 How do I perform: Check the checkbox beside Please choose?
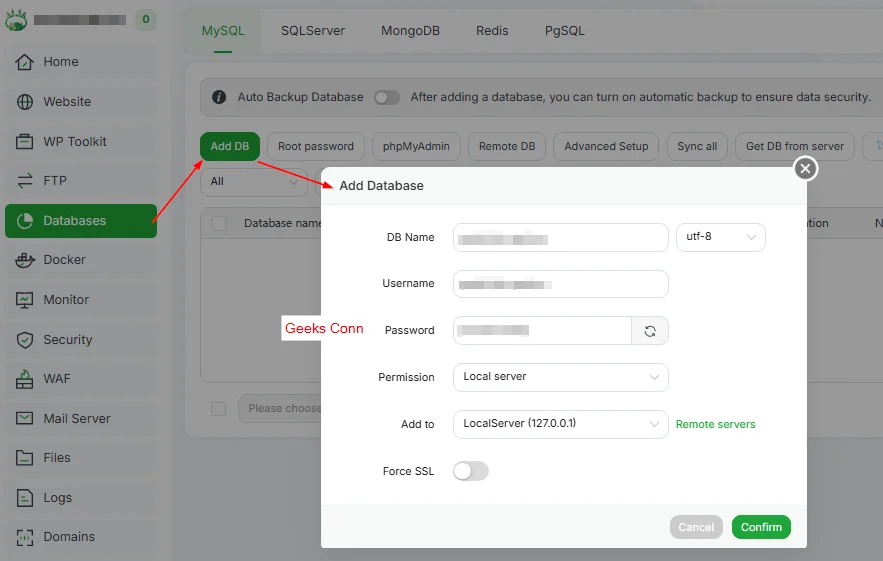pyautogui.click(x=218, y=408)
